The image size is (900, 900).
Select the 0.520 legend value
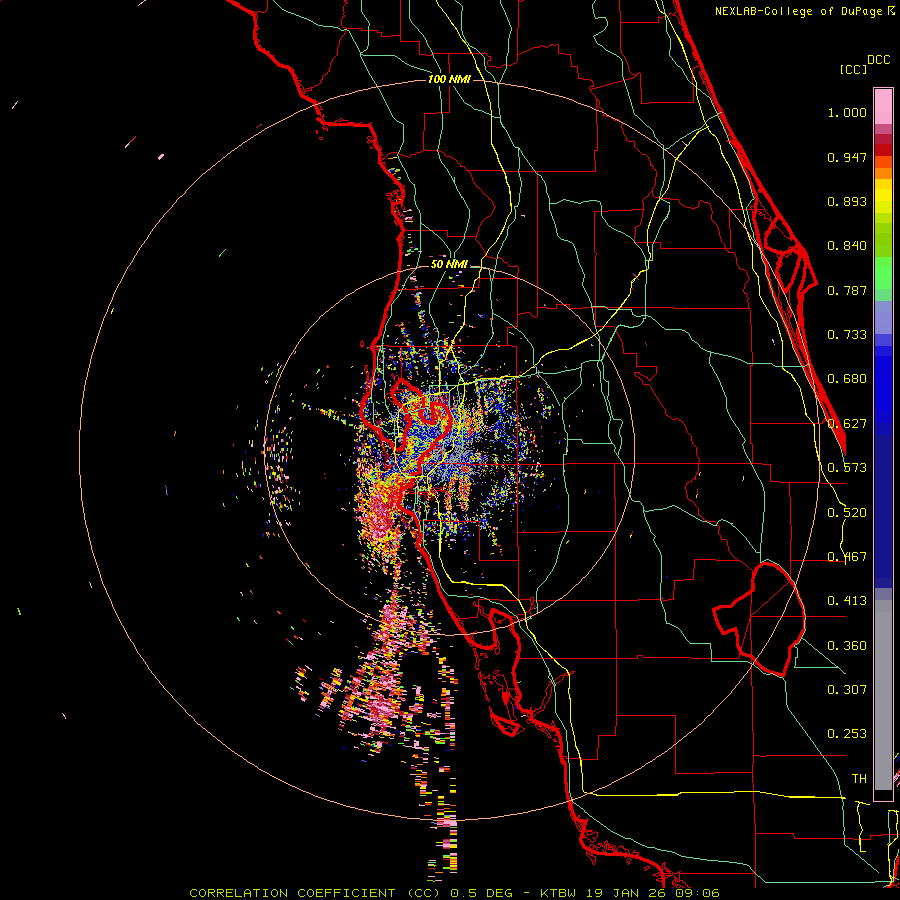point(847,513)
